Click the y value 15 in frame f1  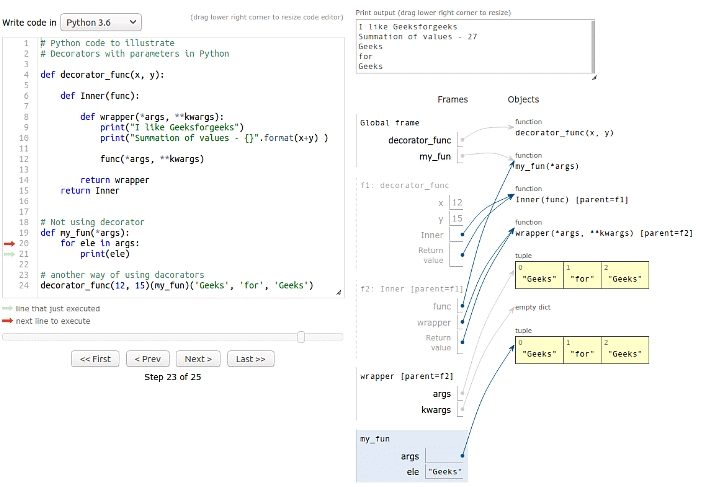click(x=457, y=219)
